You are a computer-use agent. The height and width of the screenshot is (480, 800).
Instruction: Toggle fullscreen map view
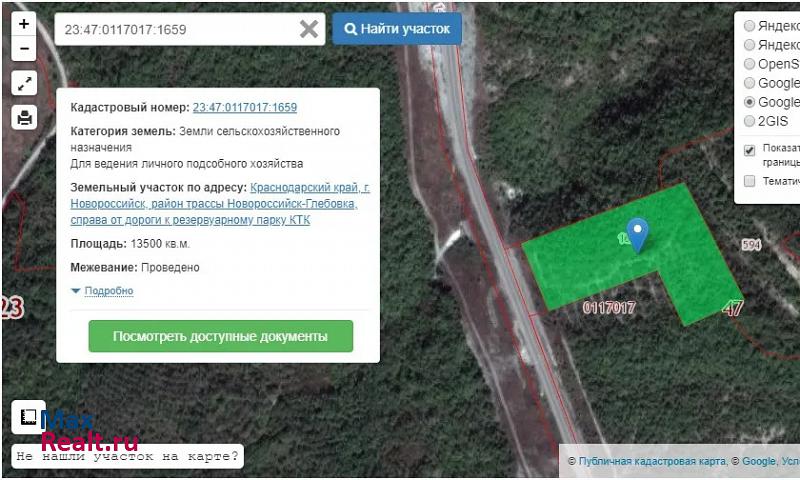coord(24,84)
